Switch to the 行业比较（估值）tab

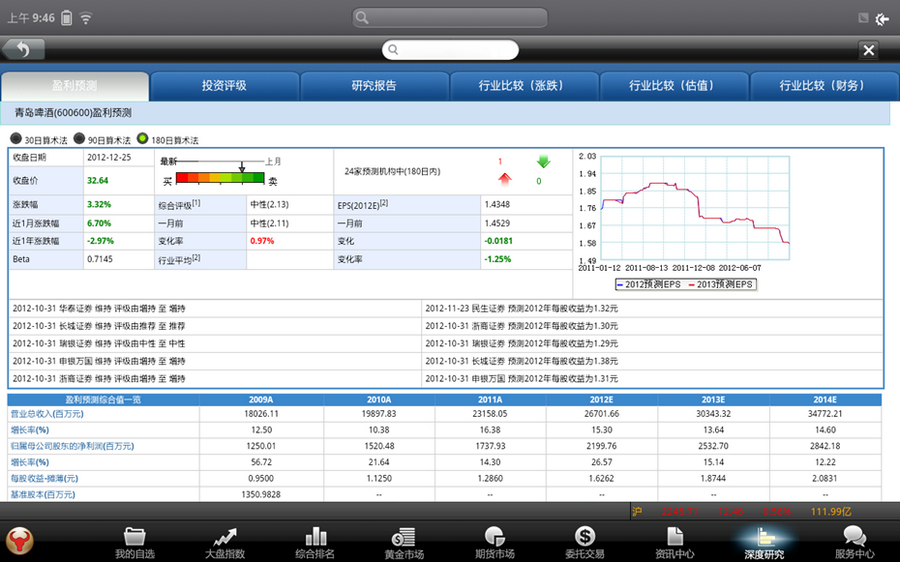coord(674,86)
